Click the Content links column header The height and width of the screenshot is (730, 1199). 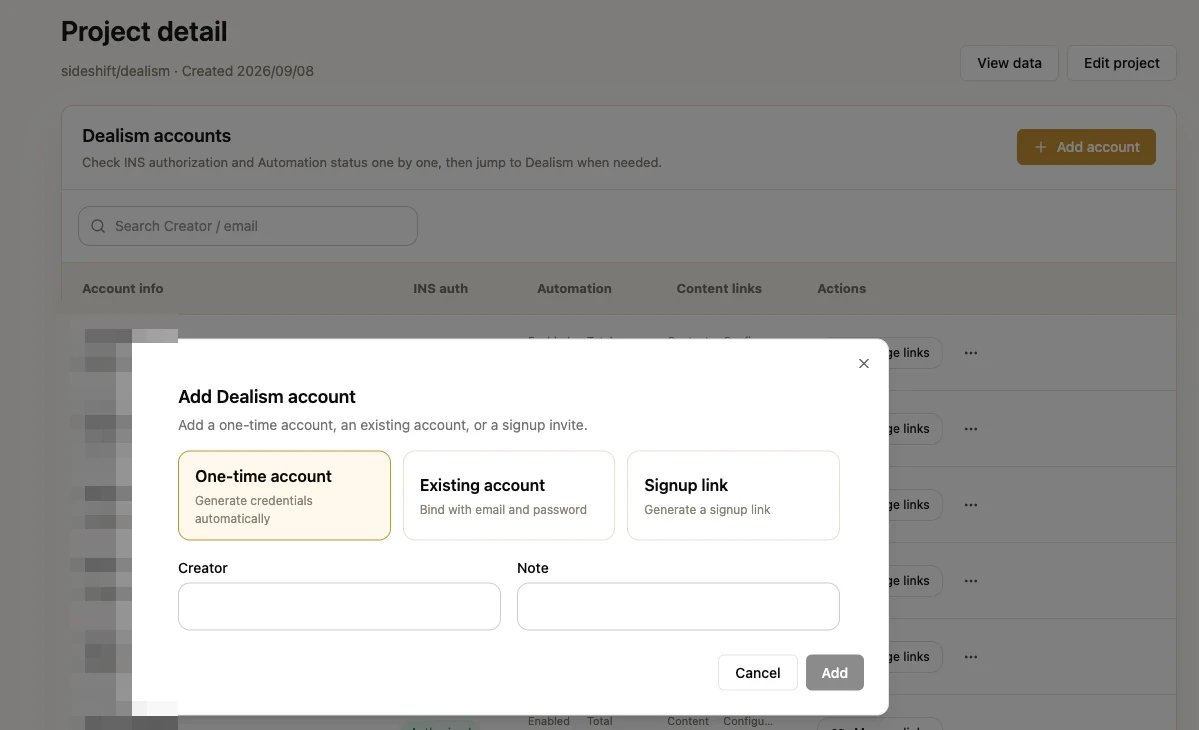point(719,289)
